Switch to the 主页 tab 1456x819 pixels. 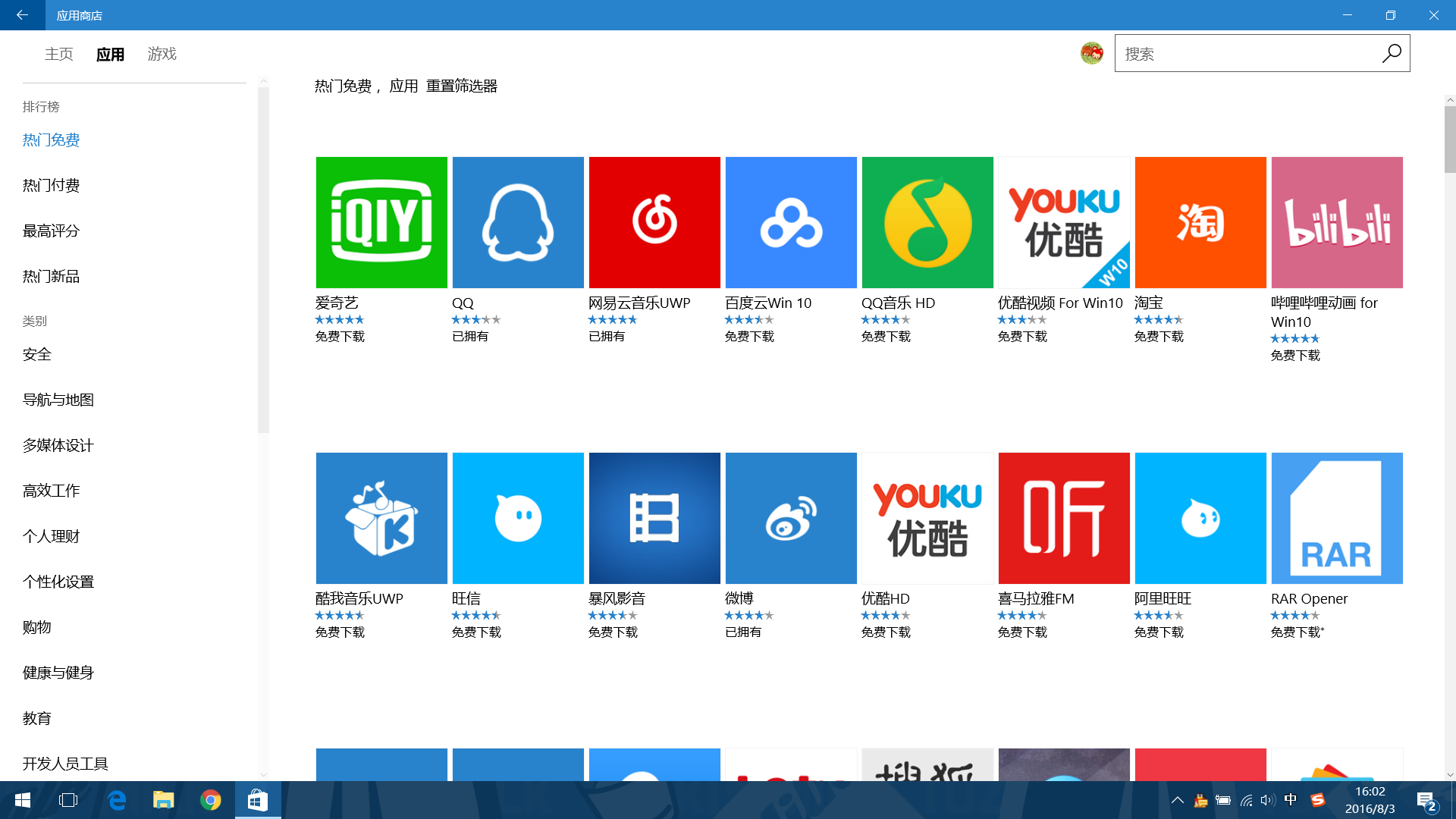[59, 54]
